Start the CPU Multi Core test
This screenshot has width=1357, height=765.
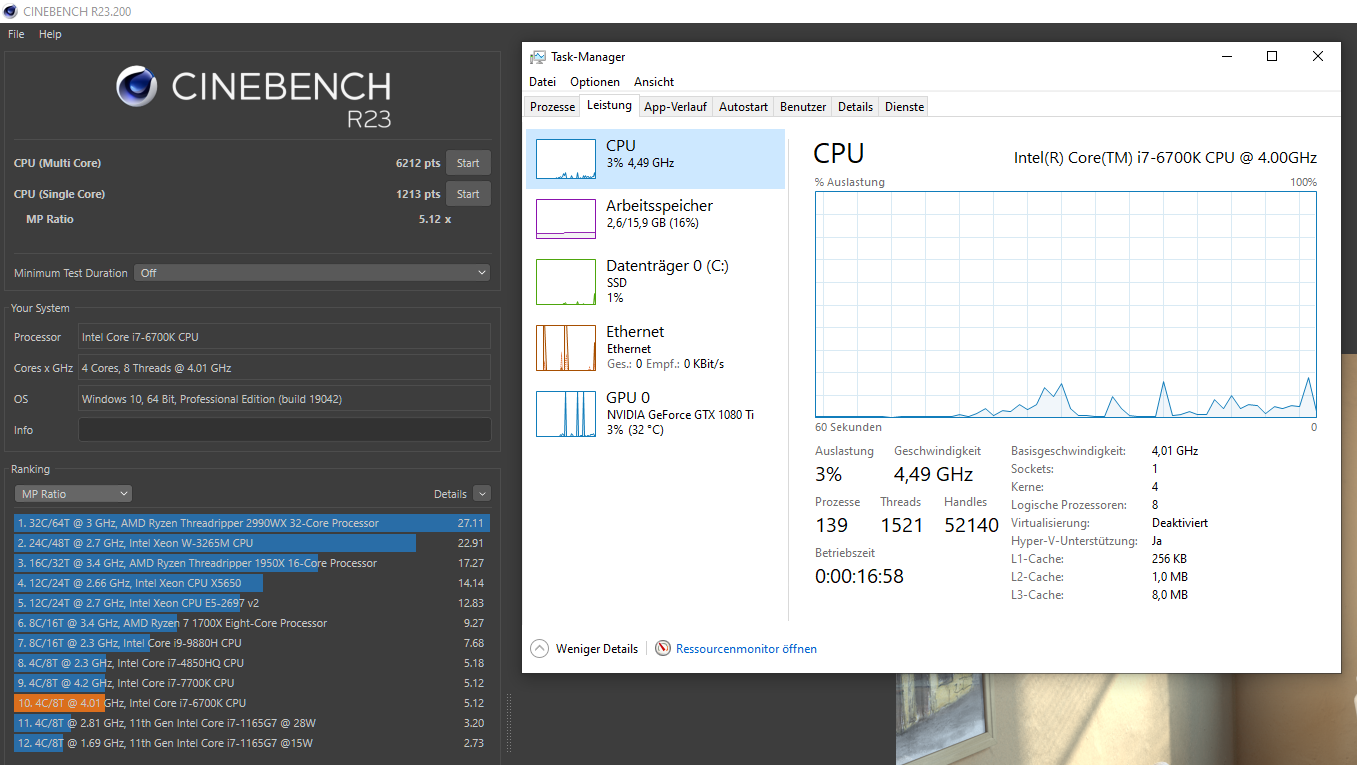coord(468,163)
